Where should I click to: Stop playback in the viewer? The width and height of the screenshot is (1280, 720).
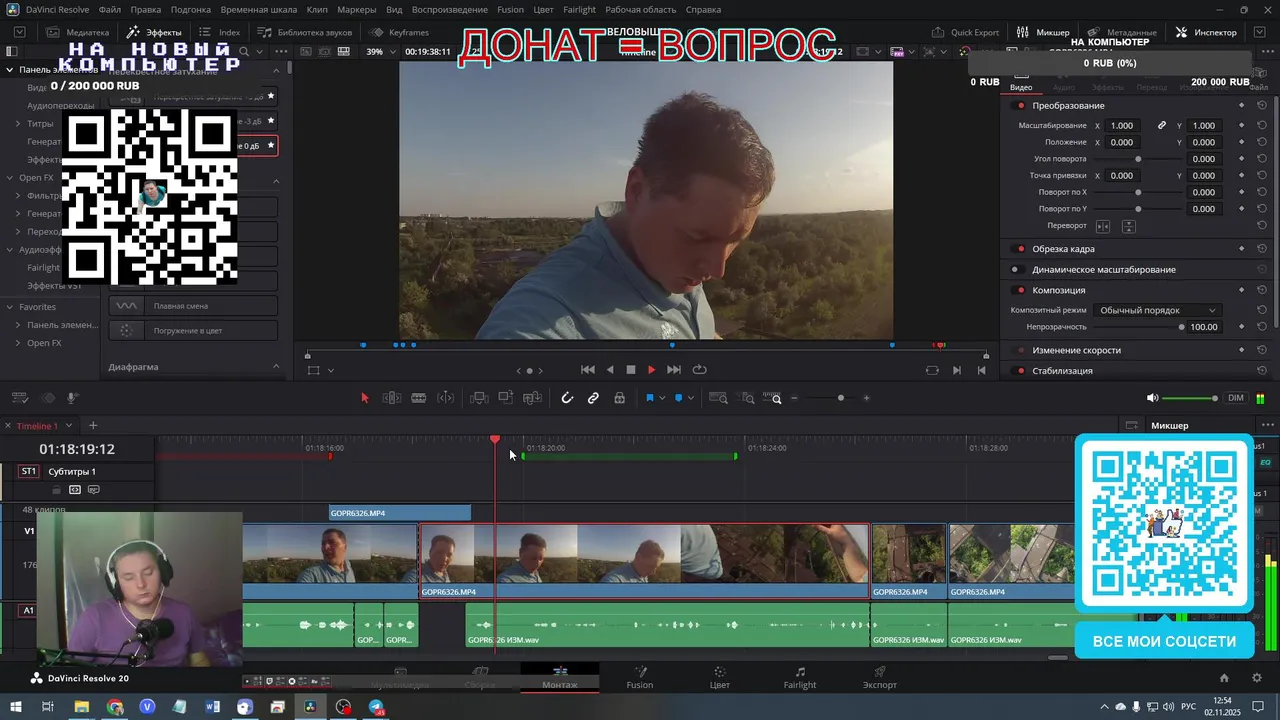tap(631, 370)
